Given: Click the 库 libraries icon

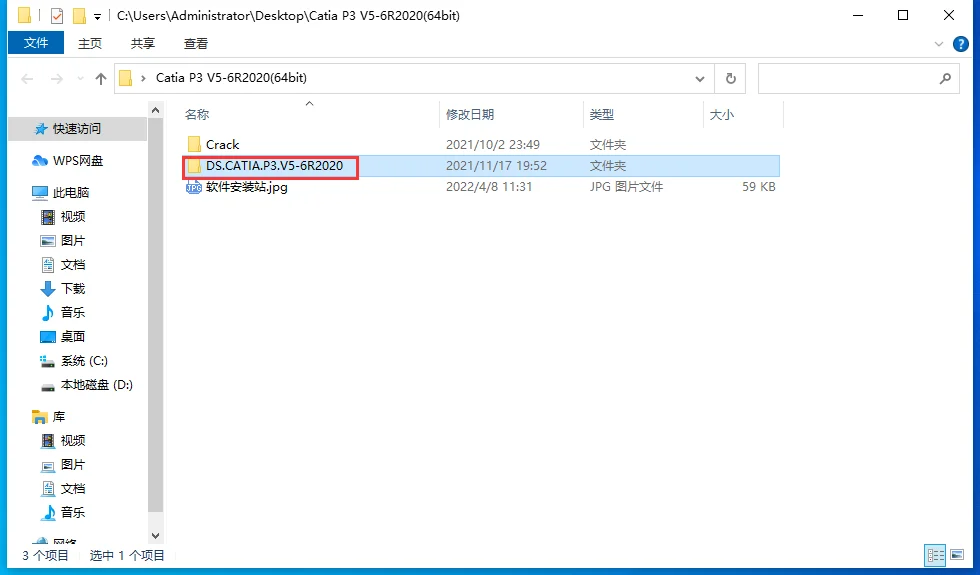Looking at the screenshot, I should (40, 416).
